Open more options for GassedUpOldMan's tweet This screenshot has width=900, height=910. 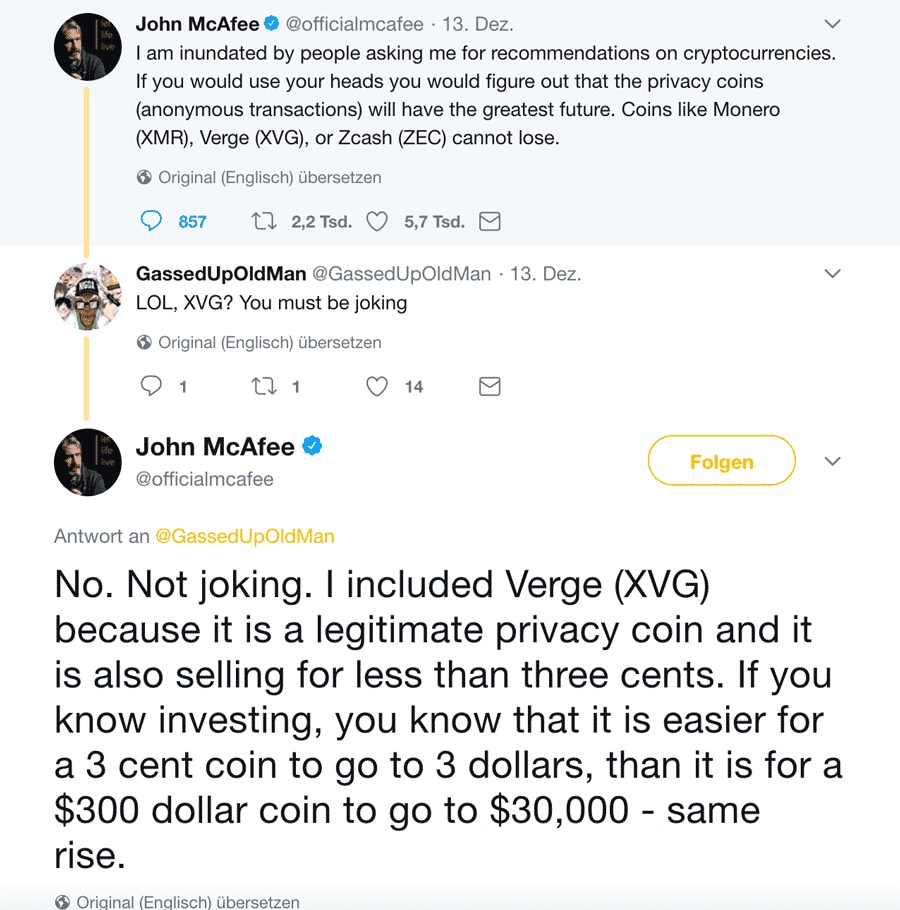point(832,273)
